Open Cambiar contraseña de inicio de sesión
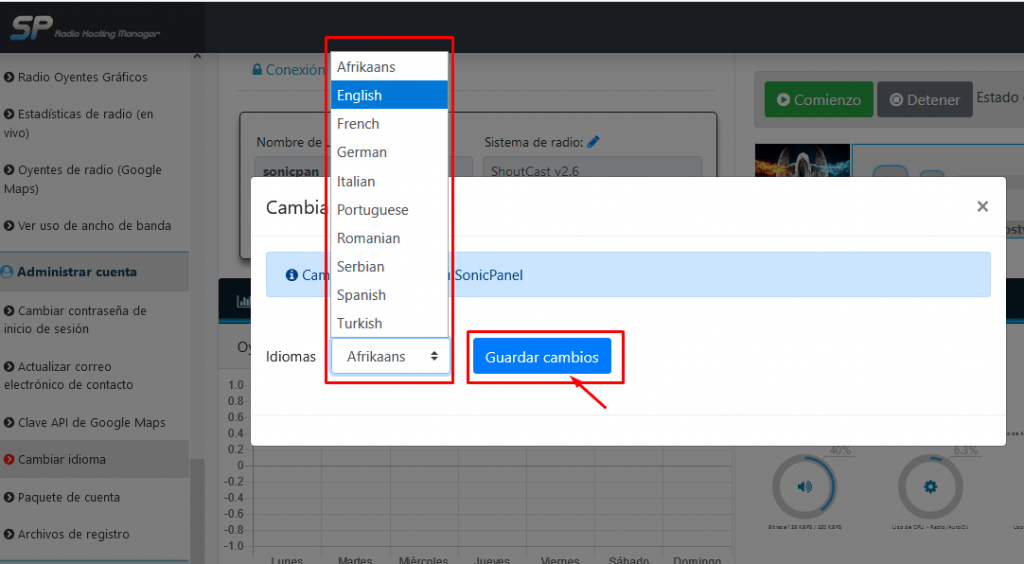Image resolution: width=1024 pixels, height=564 pixels. [76, 320]
